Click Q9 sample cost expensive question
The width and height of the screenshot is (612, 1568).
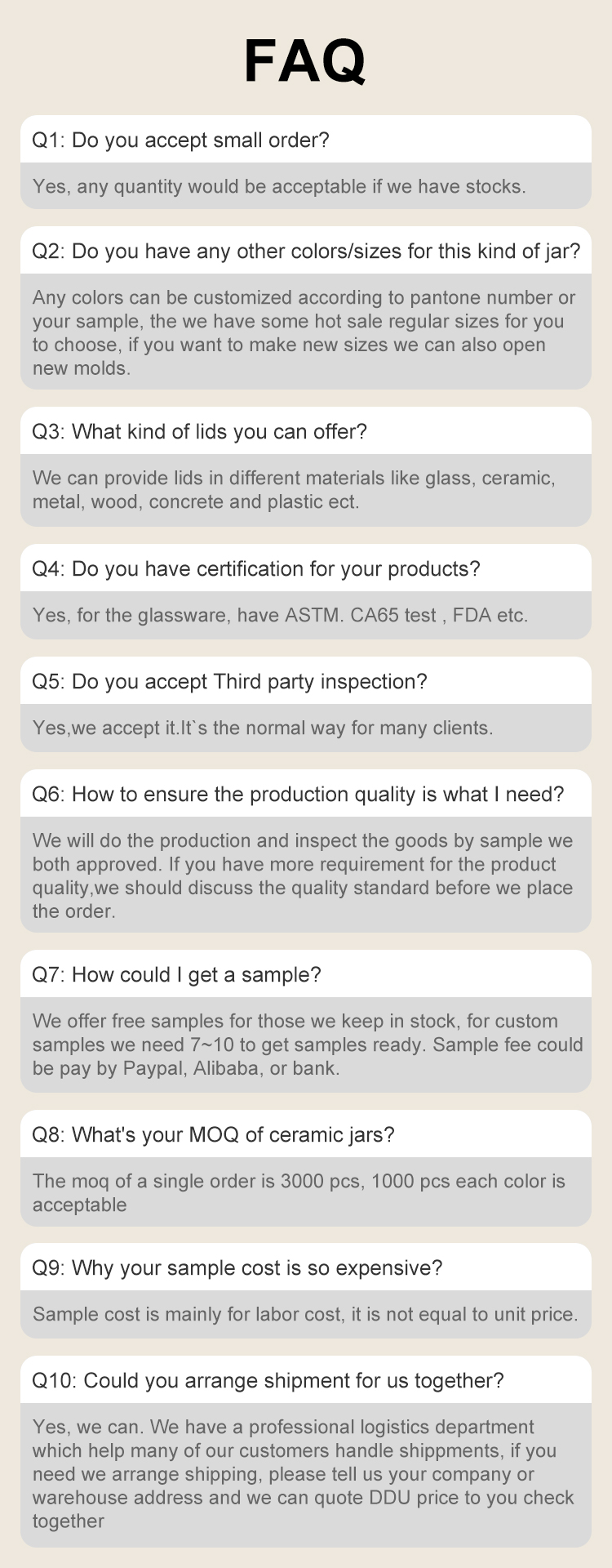[x=237, y=1268]
